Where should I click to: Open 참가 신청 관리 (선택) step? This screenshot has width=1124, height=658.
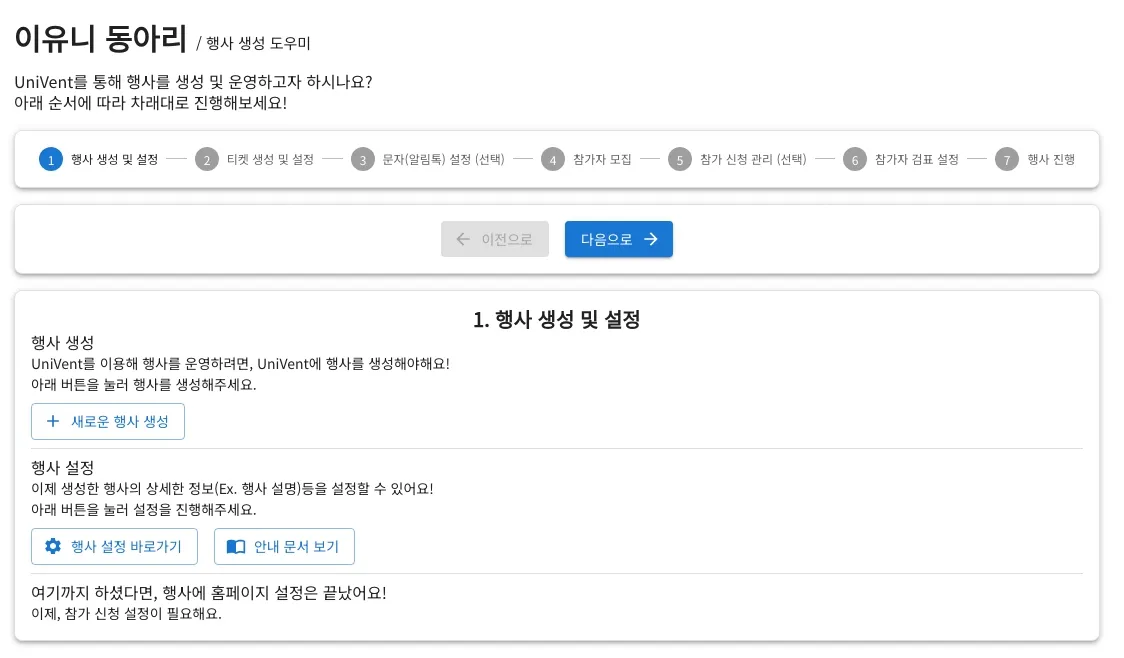point(753,160)
